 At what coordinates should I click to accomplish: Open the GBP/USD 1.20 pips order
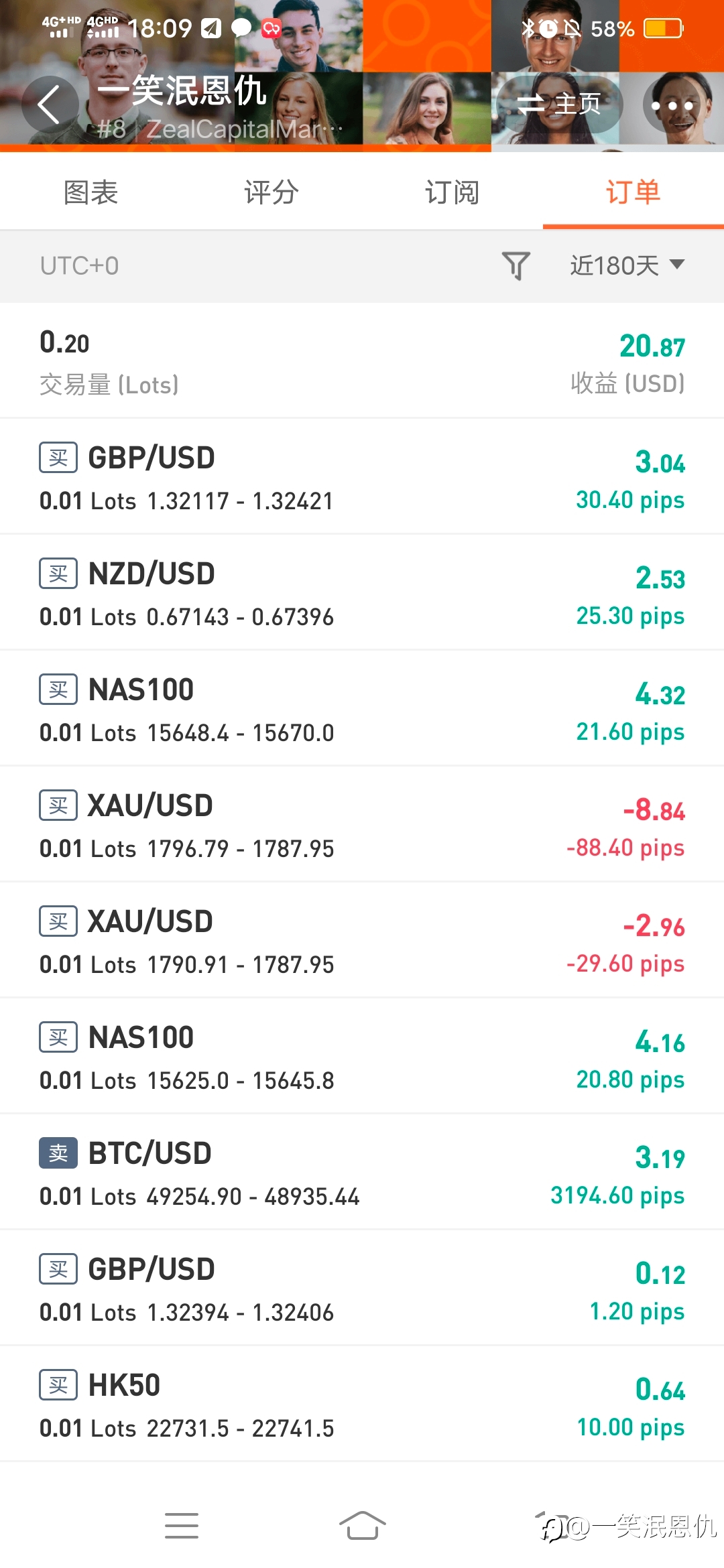pyautogui.click(x=362, y=1289)
